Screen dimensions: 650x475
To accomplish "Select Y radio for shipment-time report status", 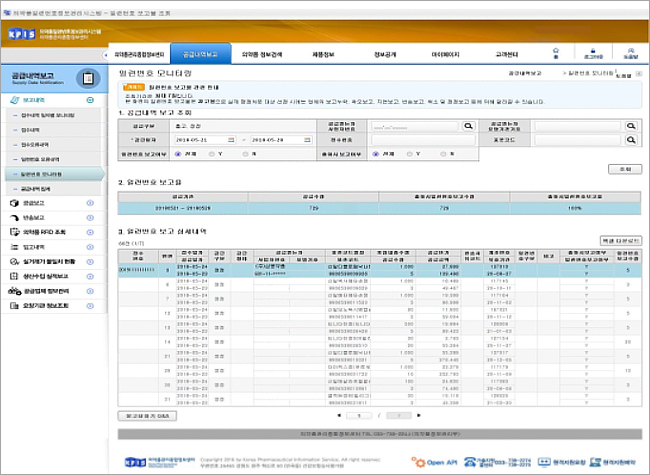I will point(410,154).
